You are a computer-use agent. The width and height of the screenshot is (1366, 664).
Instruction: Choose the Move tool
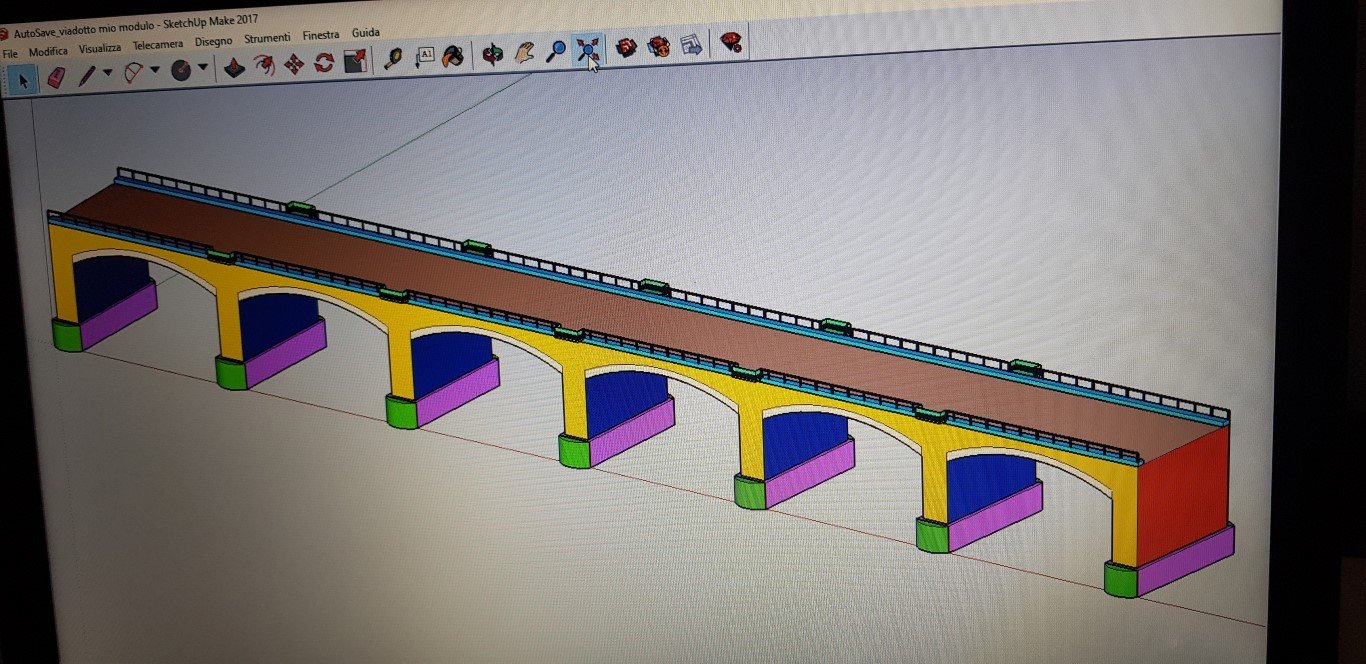click(x=294, y=65)
